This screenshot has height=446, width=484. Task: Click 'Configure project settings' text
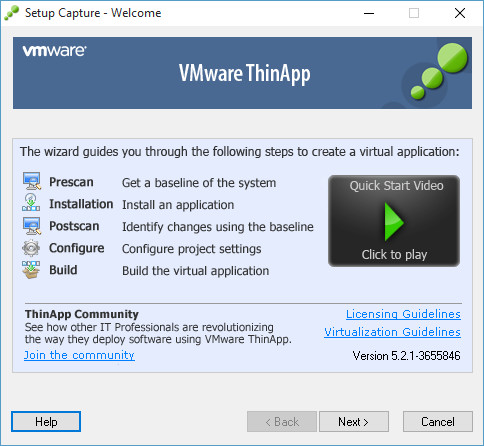pos(192,249)
